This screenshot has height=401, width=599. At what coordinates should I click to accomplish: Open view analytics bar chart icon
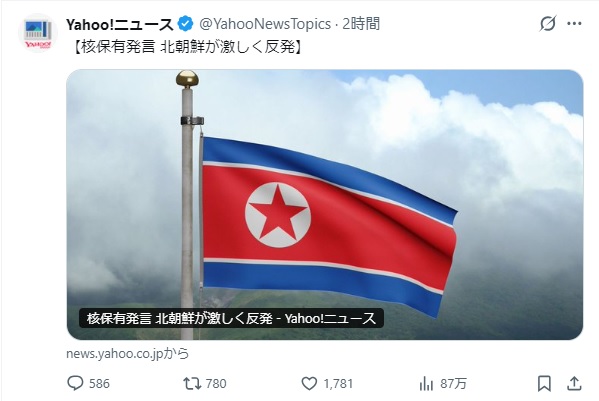426,383
